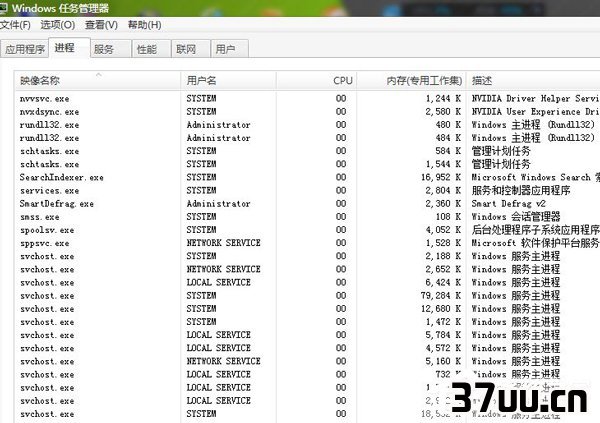Open the 用户 tab
The image size is (600, 423).
point(230,49)
